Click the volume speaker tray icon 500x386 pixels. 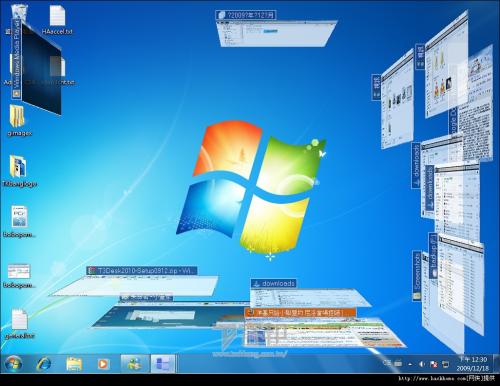click(x=422, y=364)
